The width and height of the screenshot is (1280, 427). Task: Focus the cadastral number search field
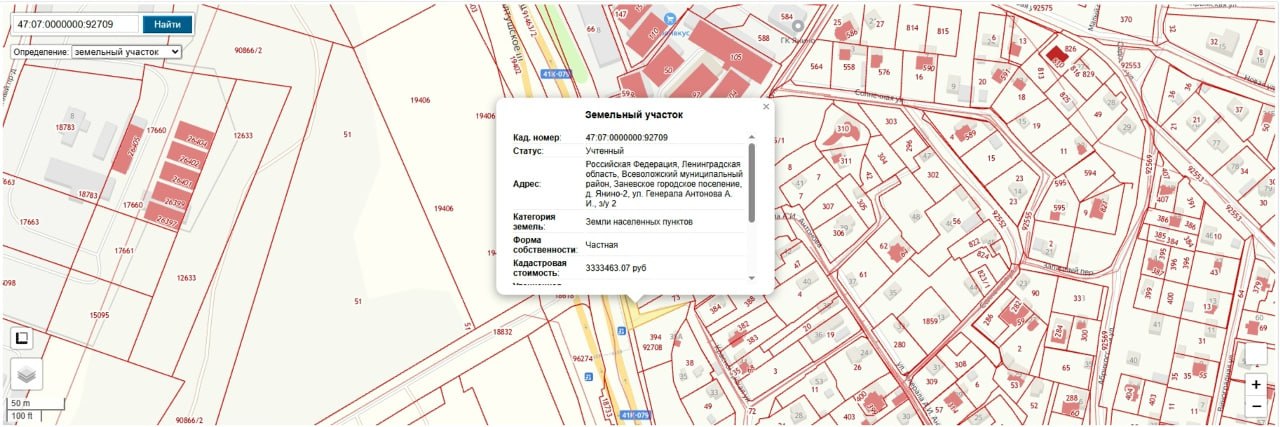[x=74, y=24]
